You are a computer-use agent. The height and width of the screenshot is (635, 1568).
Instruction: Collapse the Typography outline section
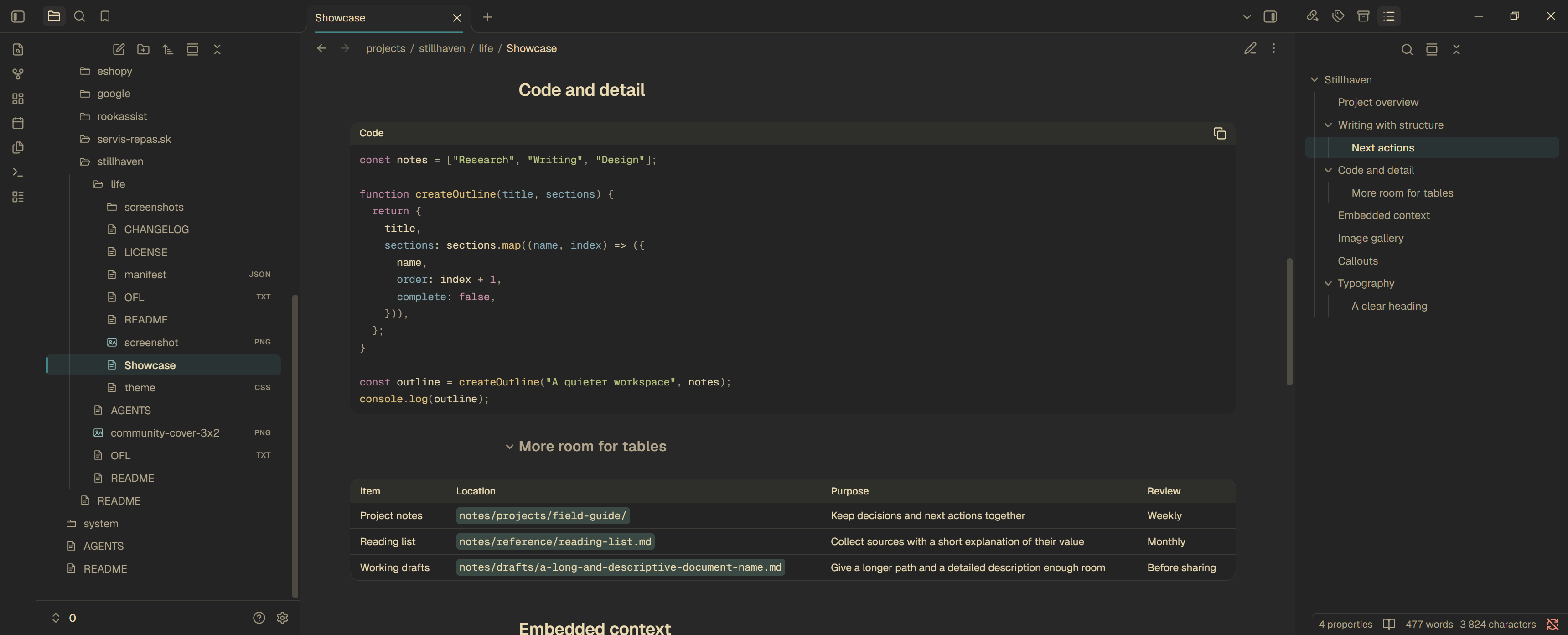pyautogui.click(x=1328, y=283)
